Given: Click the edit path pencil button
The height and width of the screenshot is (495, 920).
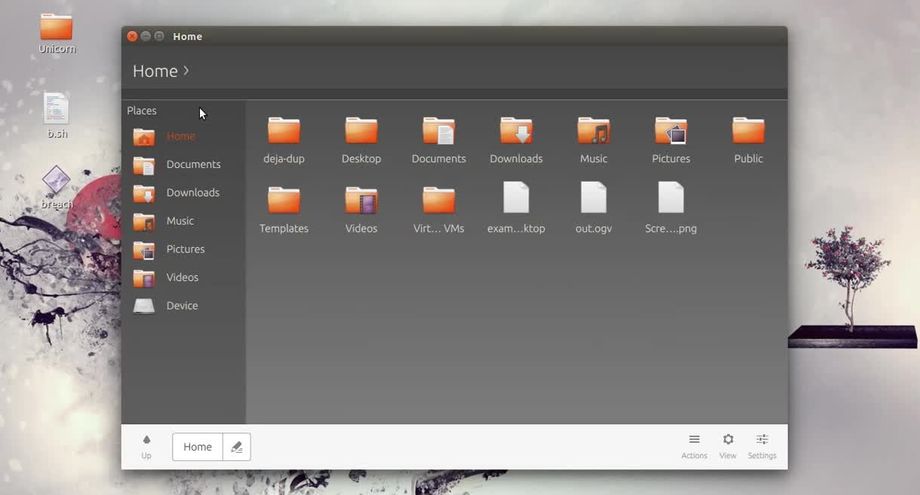Looking at the screenshot, I should pos(237,447).
